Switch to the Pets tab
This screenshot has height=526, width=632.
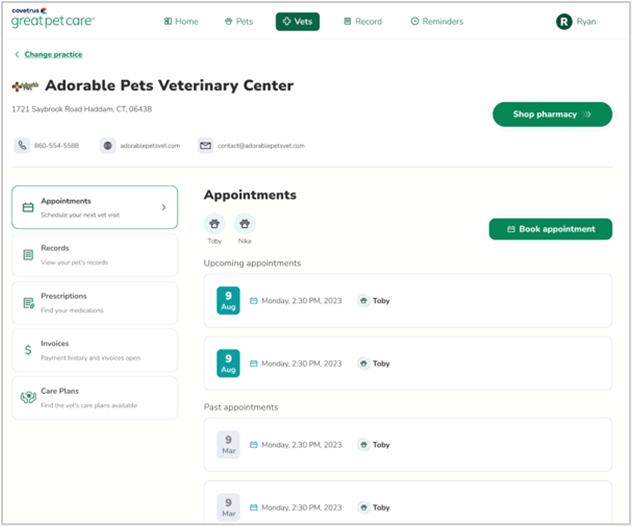(239, 21)
